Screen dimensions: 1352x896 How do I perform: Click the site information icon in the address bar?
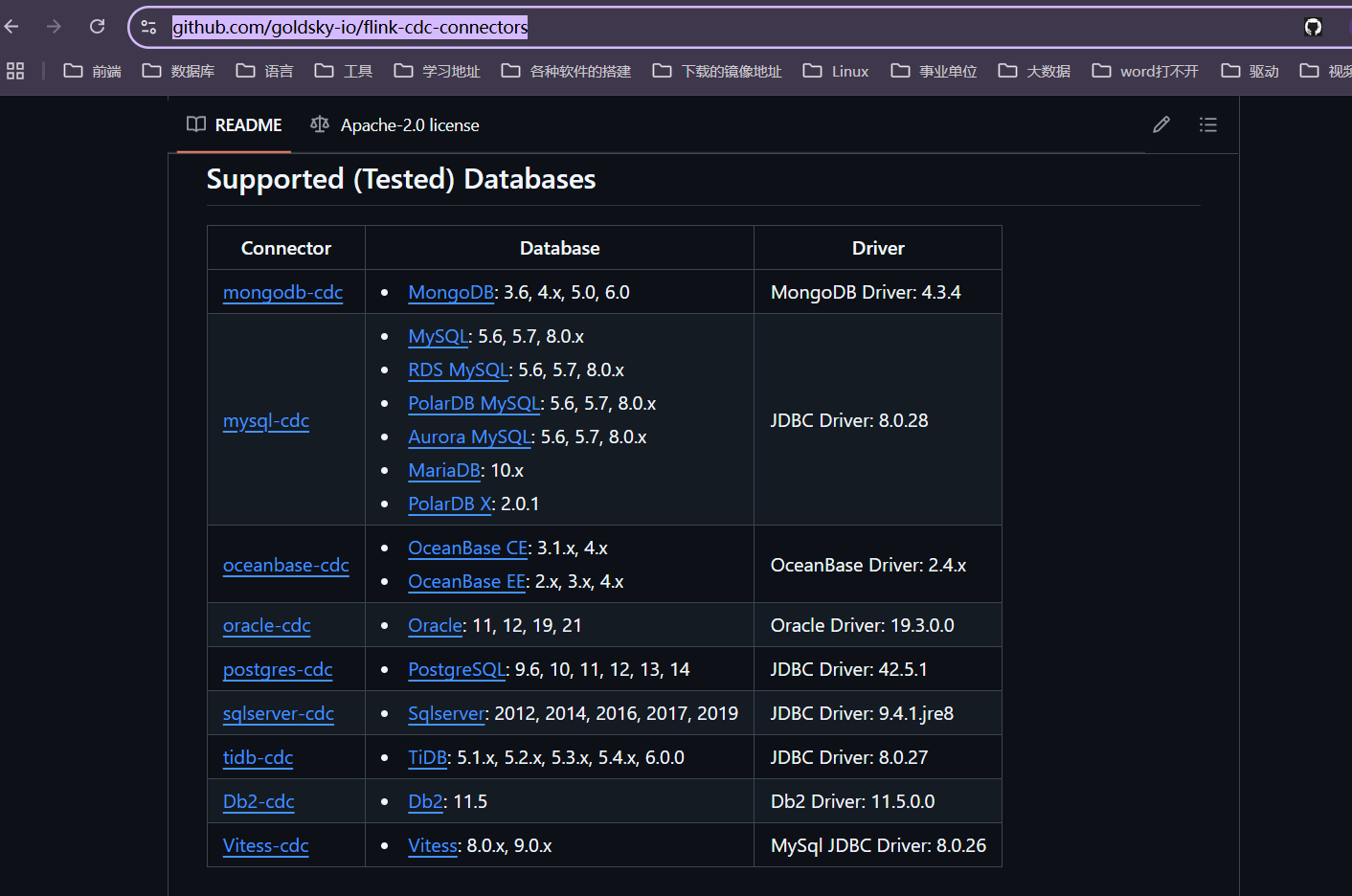tap(148, 27)
